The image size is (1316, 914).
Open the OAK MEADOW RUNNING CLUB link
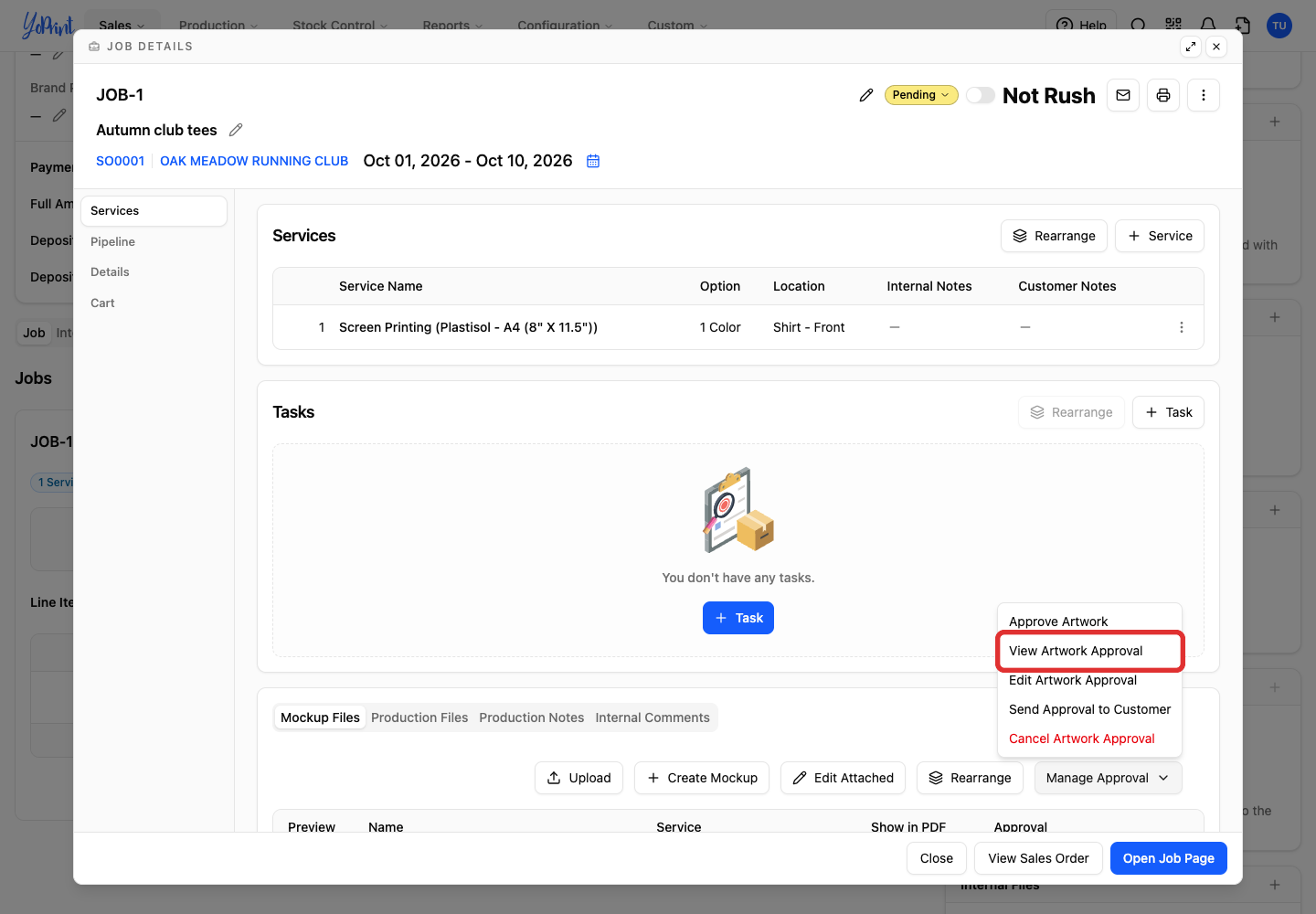pos(254,161)
